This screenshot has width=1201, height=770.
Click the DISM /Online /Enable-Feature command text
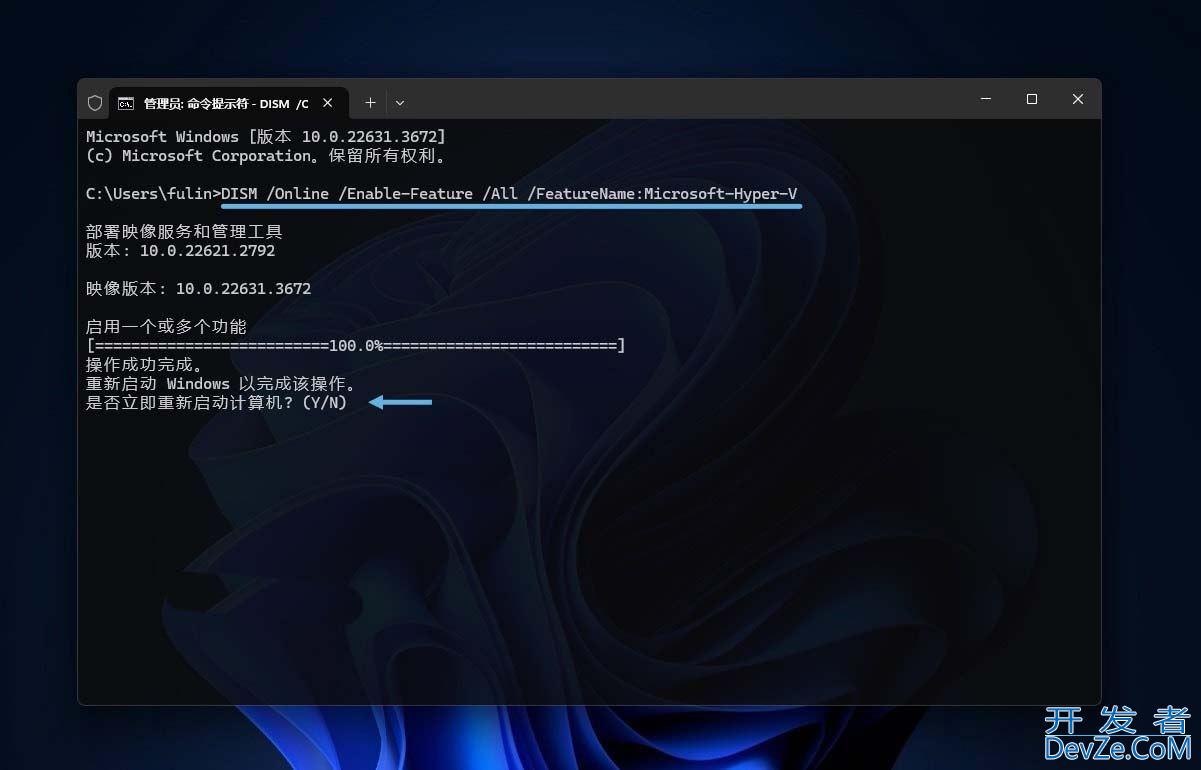point(510,193)
